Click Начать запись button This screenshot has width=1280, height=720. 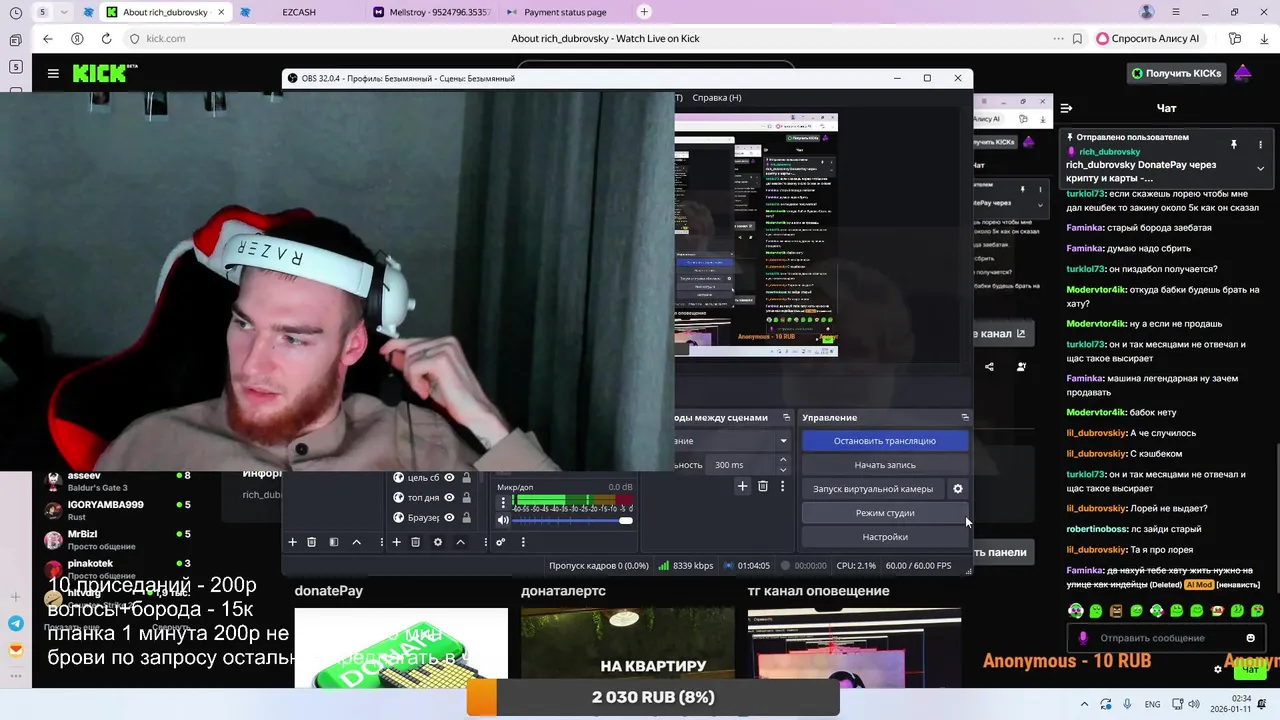[x=885, y=465]
